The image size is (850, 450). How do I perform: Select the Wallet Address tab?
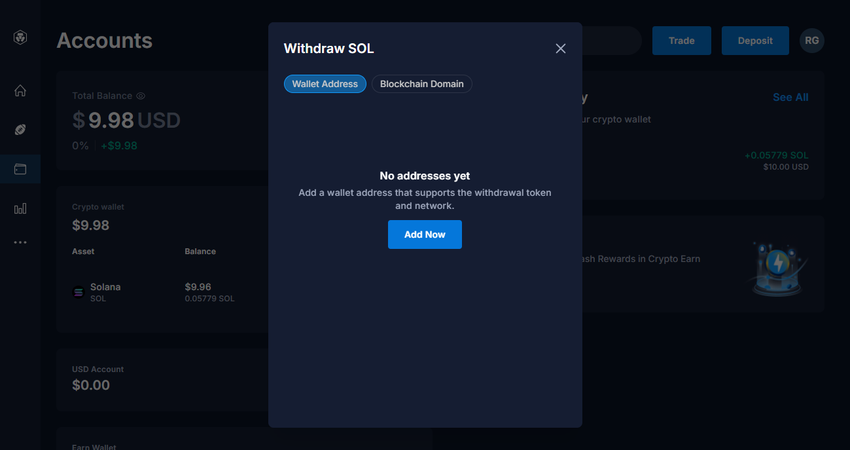tap(325, 84)
